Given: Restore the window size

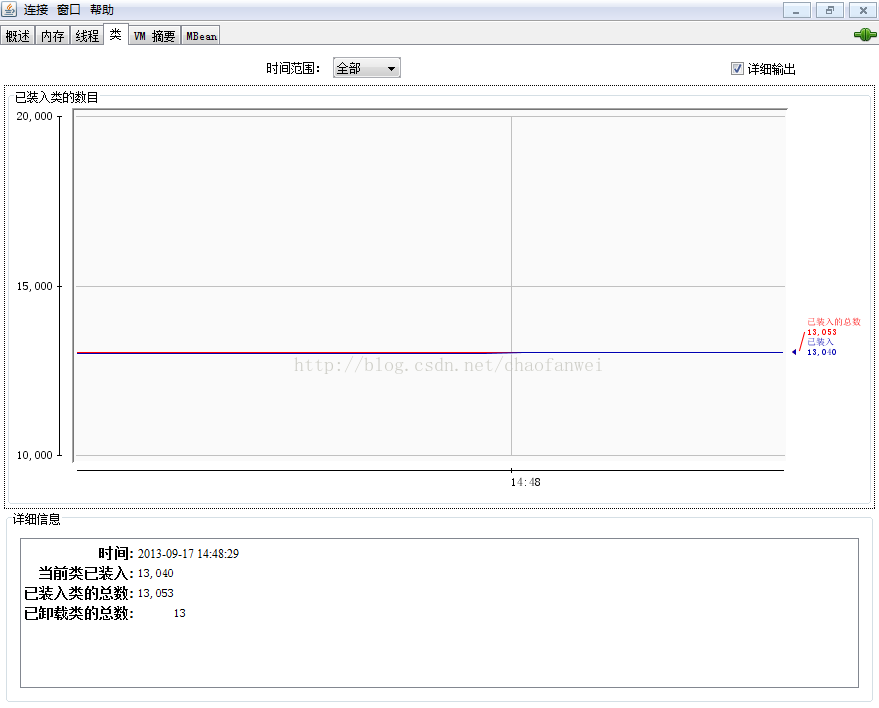Looking at the screenshot, I should (830, 10).
